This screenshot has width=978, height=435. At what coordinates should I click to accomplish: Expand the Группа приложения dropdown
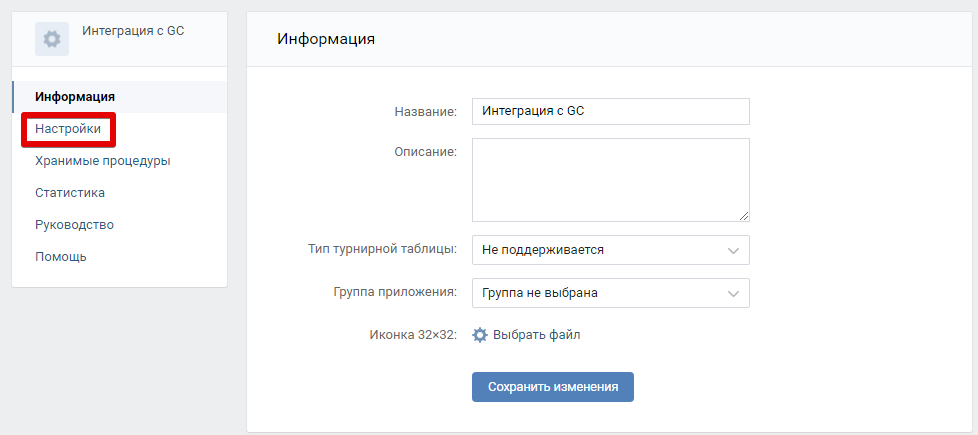coord(611,293)
